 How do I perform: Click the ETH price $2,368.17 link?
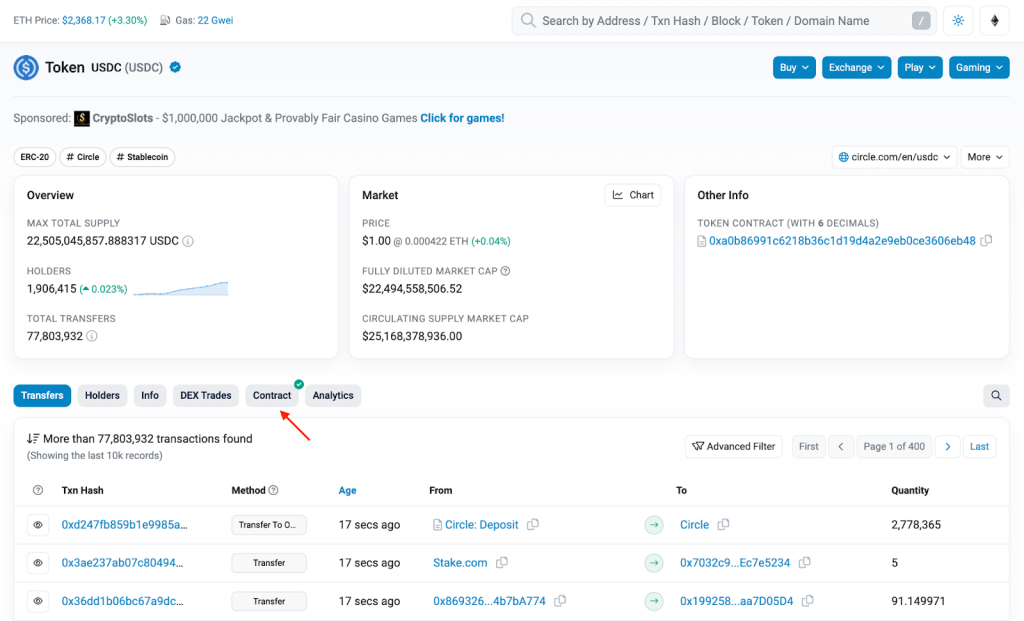click(x=86, y=21)
